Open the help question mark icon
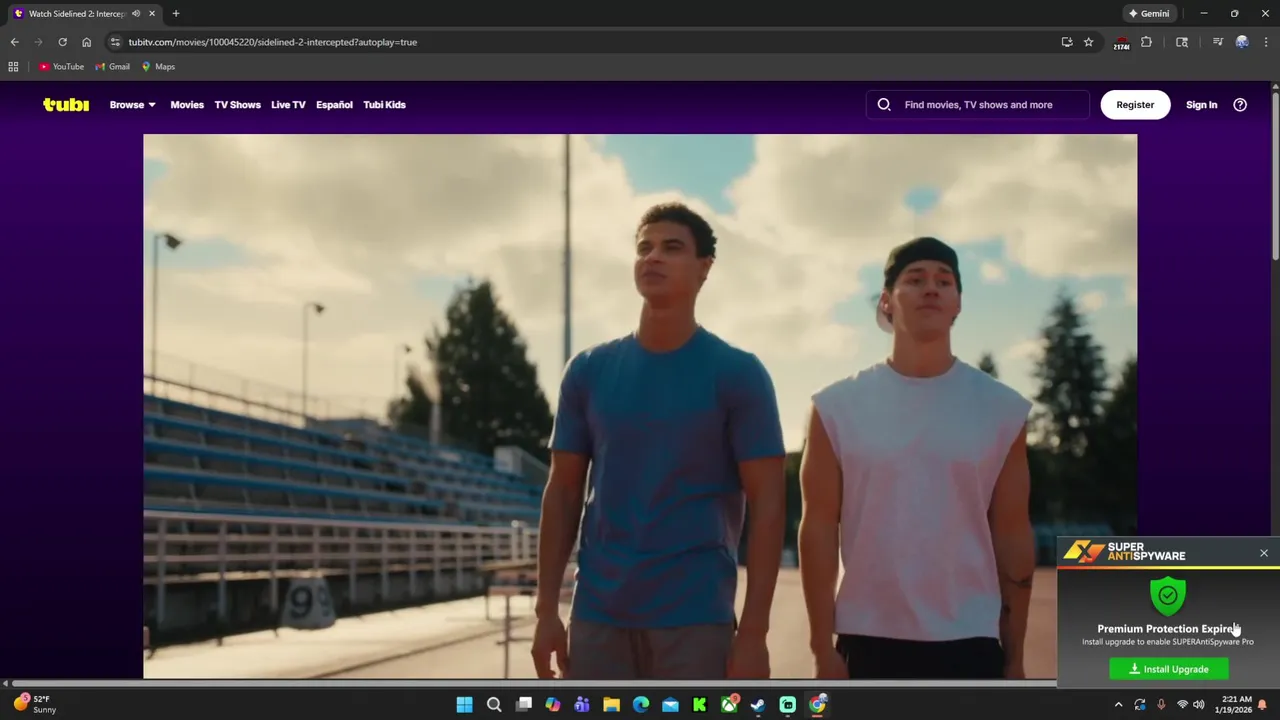 (x=1240, y=104)
